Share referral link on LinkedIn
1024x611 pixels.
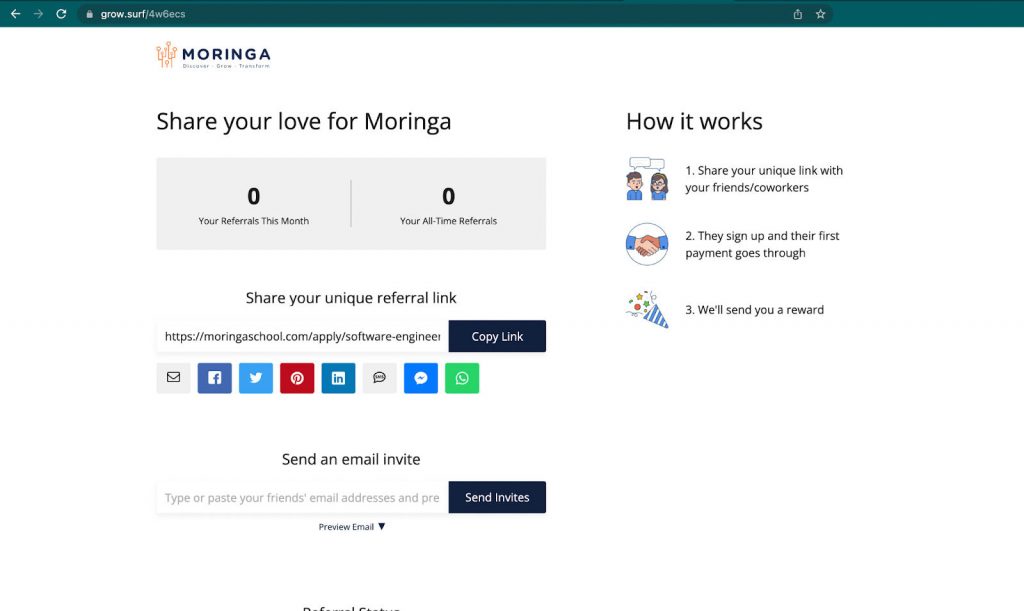point(338,378)
